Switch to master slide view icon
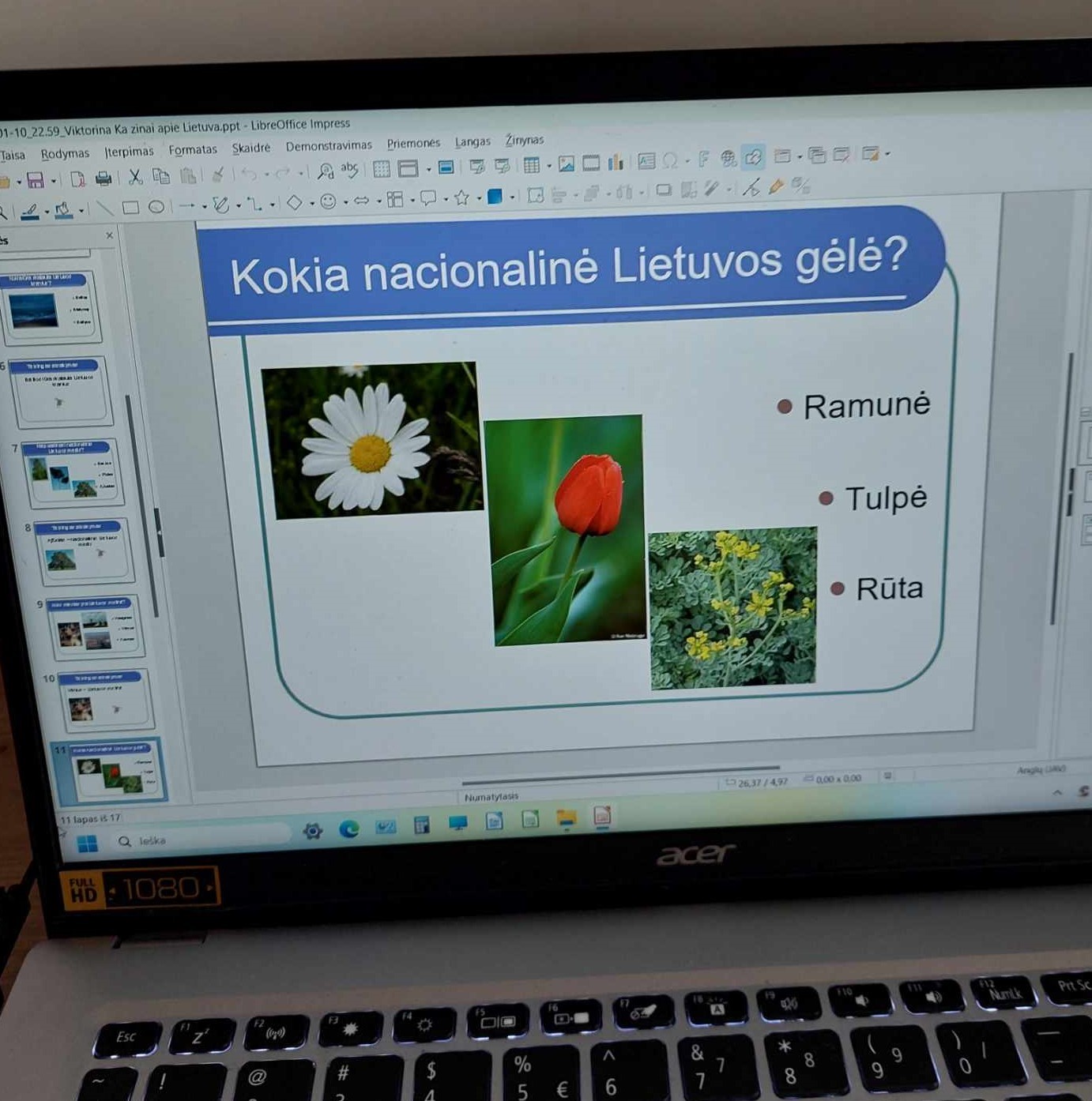 (x=446, y=167)
